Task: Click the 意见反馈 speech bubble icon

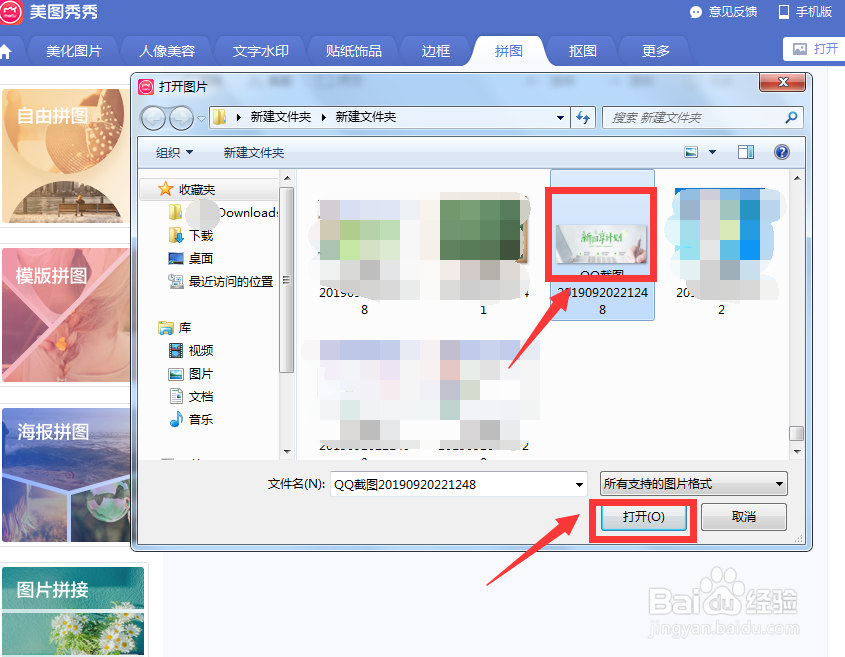Action: coord(697,12)
